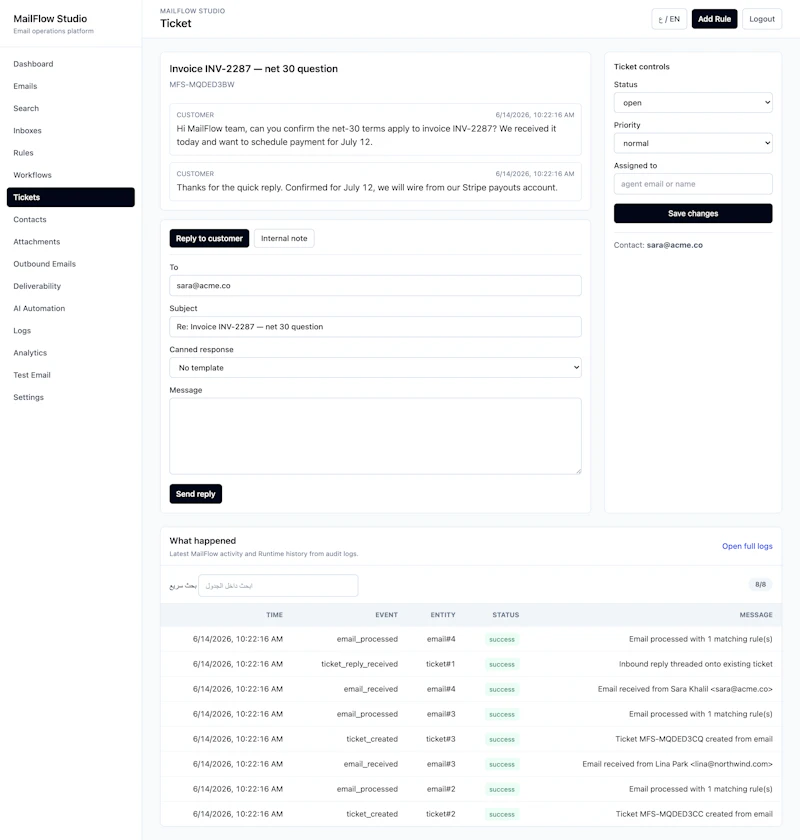Click the ticket_reply_received event cell
Viewport: 800px width, 840px height.
tap(360, 664)
